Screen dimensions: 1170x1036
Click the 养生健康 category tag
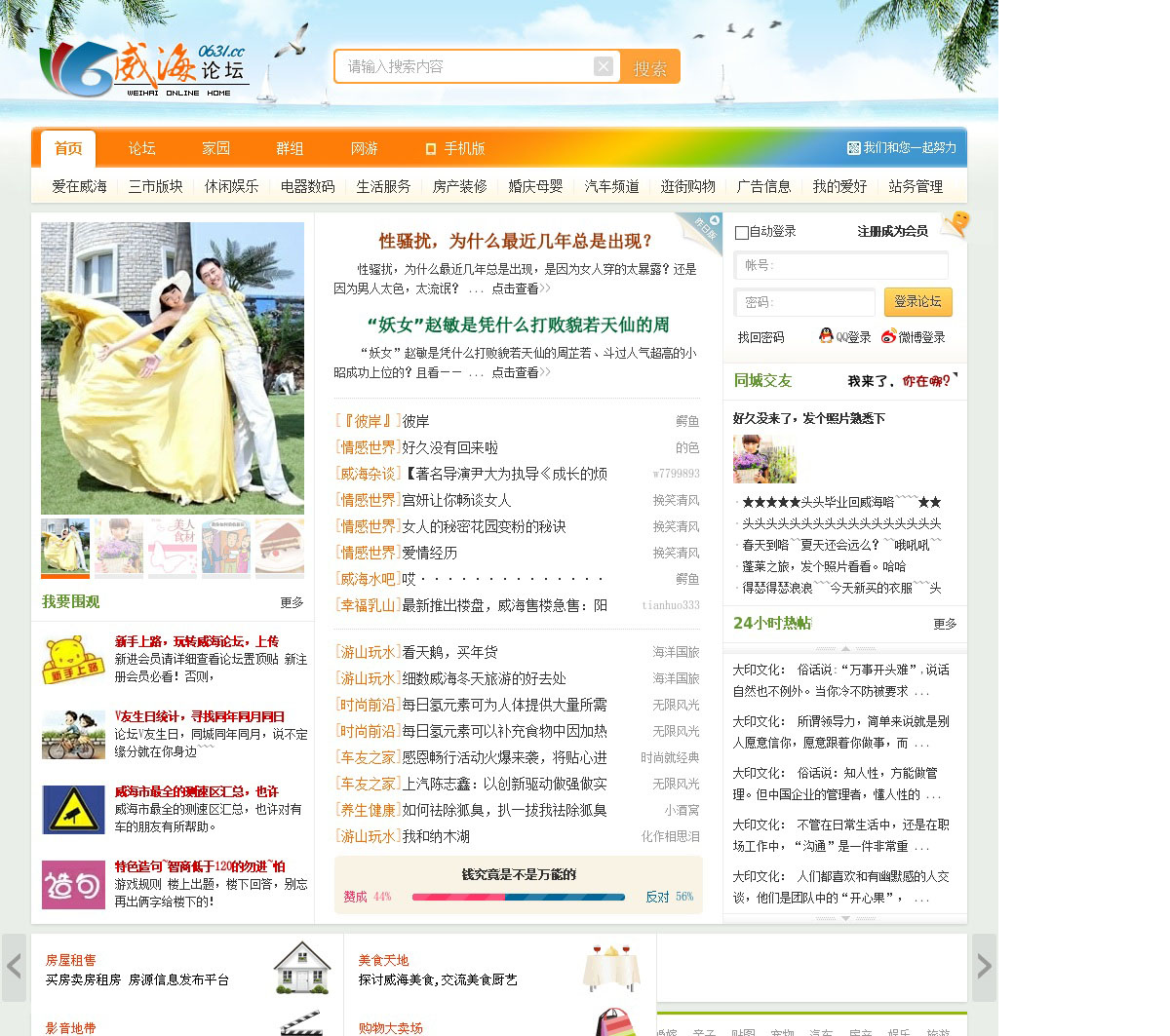click(368, 810)
